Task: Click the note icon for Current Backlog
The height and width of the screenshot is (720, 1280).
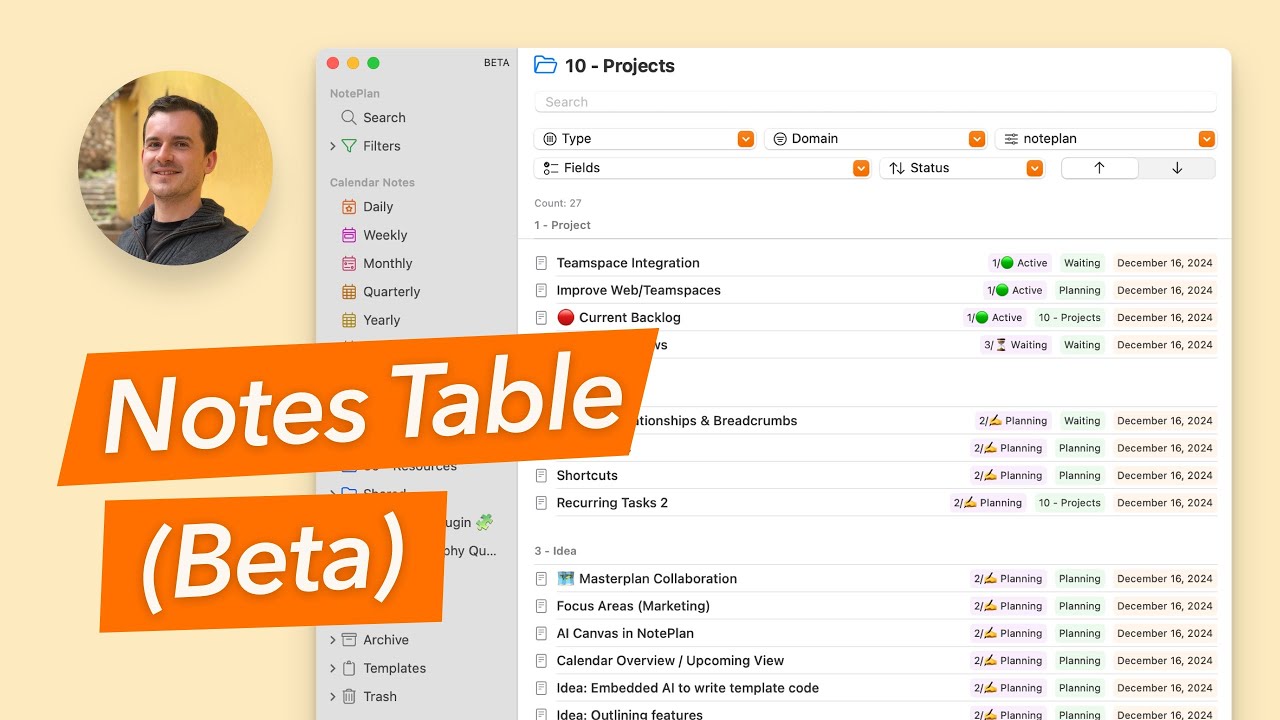Action: (x=541, y=317)
